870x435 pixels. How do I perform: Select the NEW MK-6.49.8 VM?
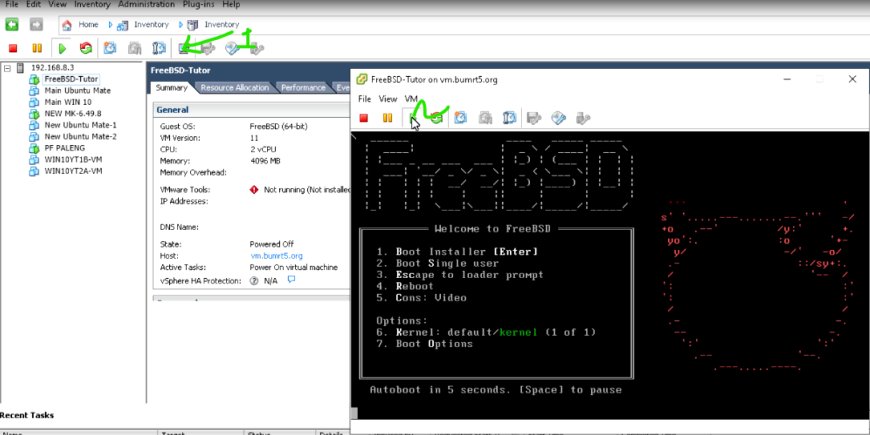point(73,114)
